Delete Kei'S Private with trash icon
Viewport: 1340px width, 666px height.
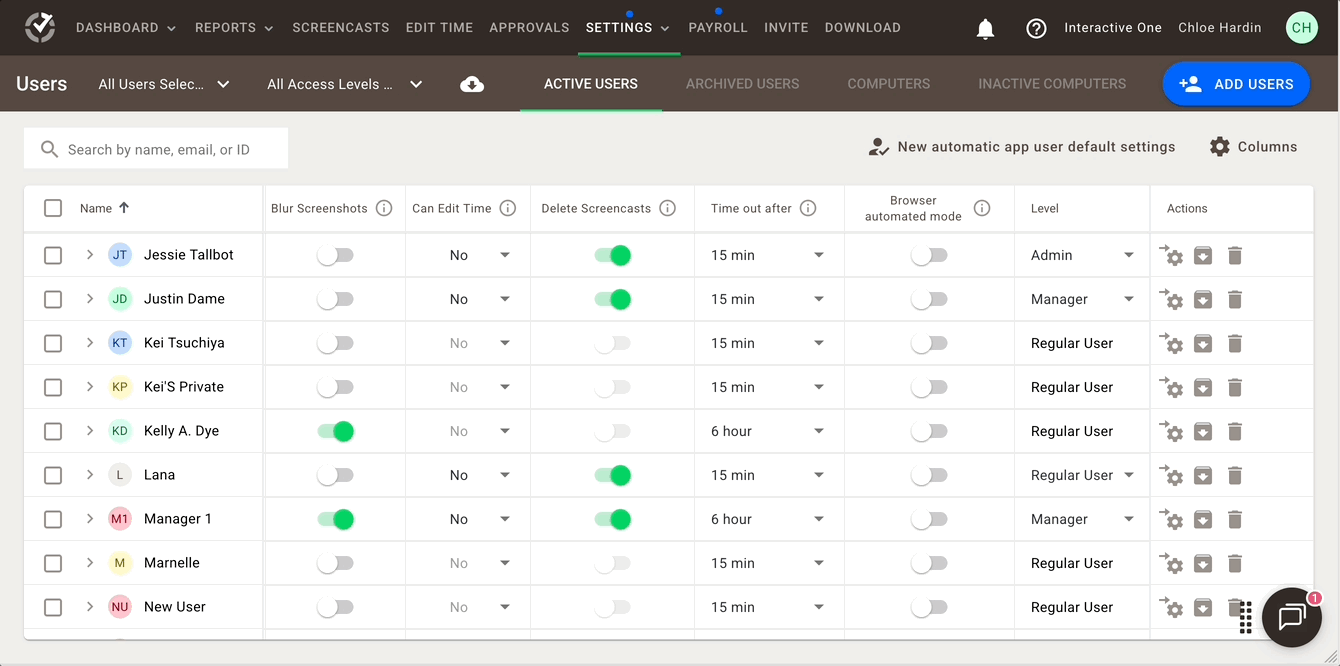[x=1235, y=388]
